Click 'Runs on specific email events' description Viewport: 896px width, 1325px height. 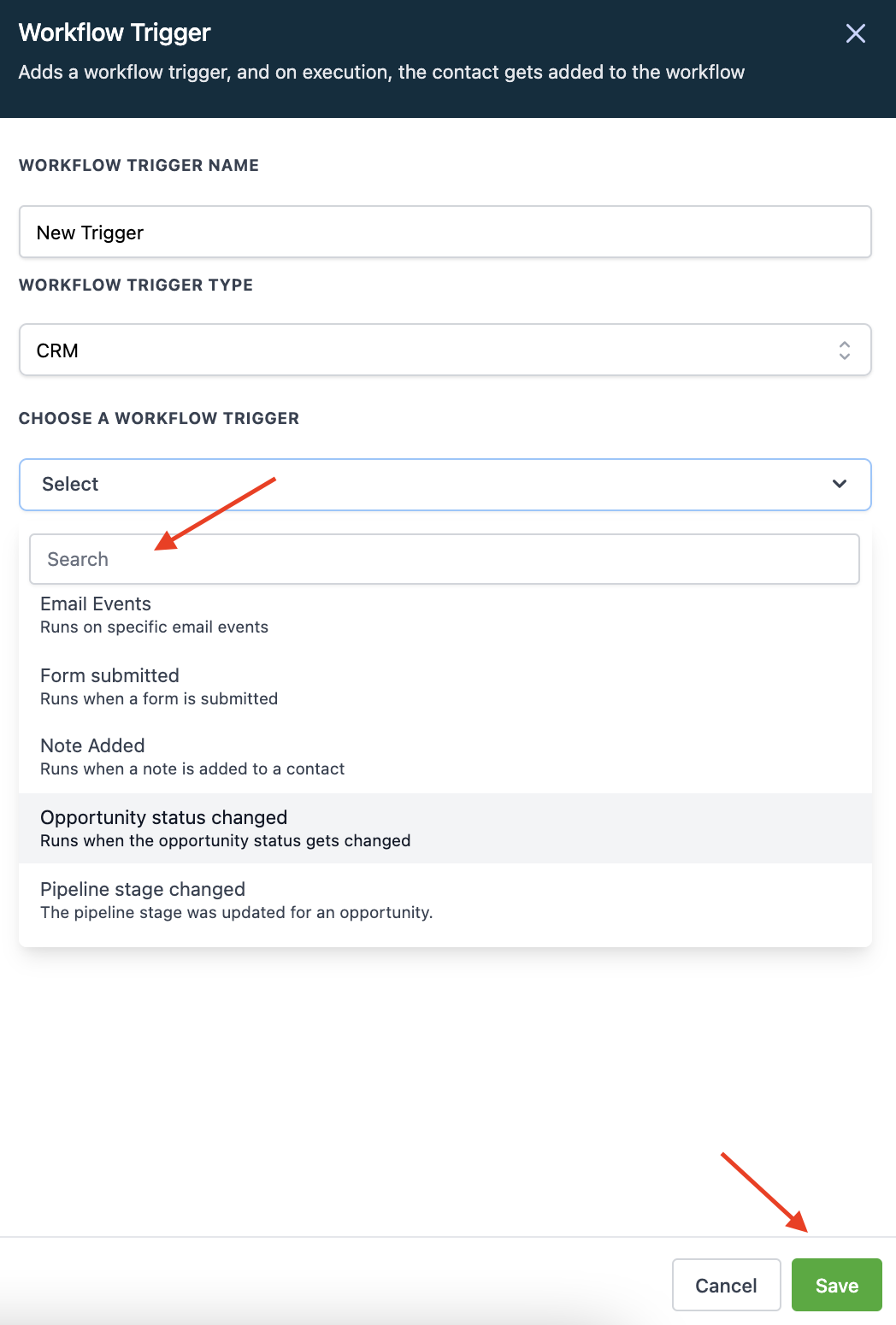pos(154,627)
